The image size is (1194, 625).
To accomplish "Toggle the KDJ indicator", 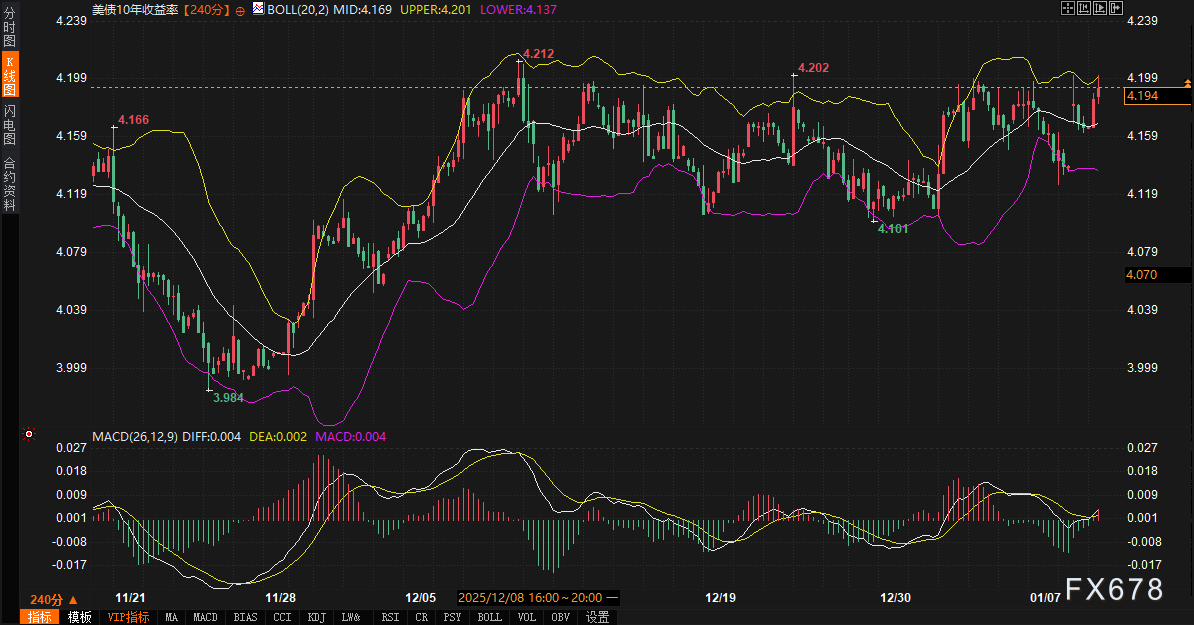I will click(316, 617).
